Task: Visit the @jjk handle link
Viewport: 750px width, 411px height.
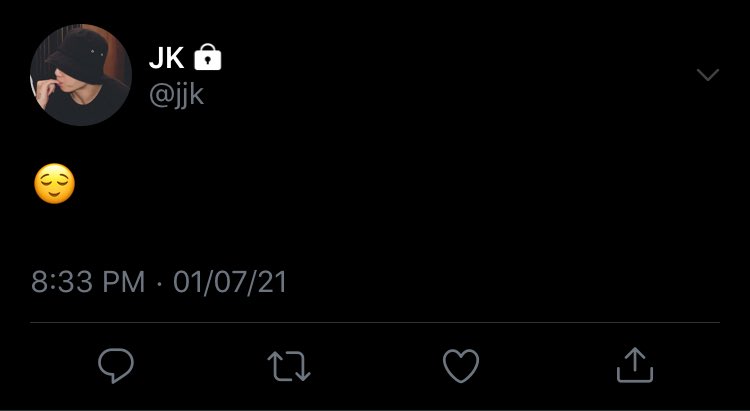Action: (176, 95)
